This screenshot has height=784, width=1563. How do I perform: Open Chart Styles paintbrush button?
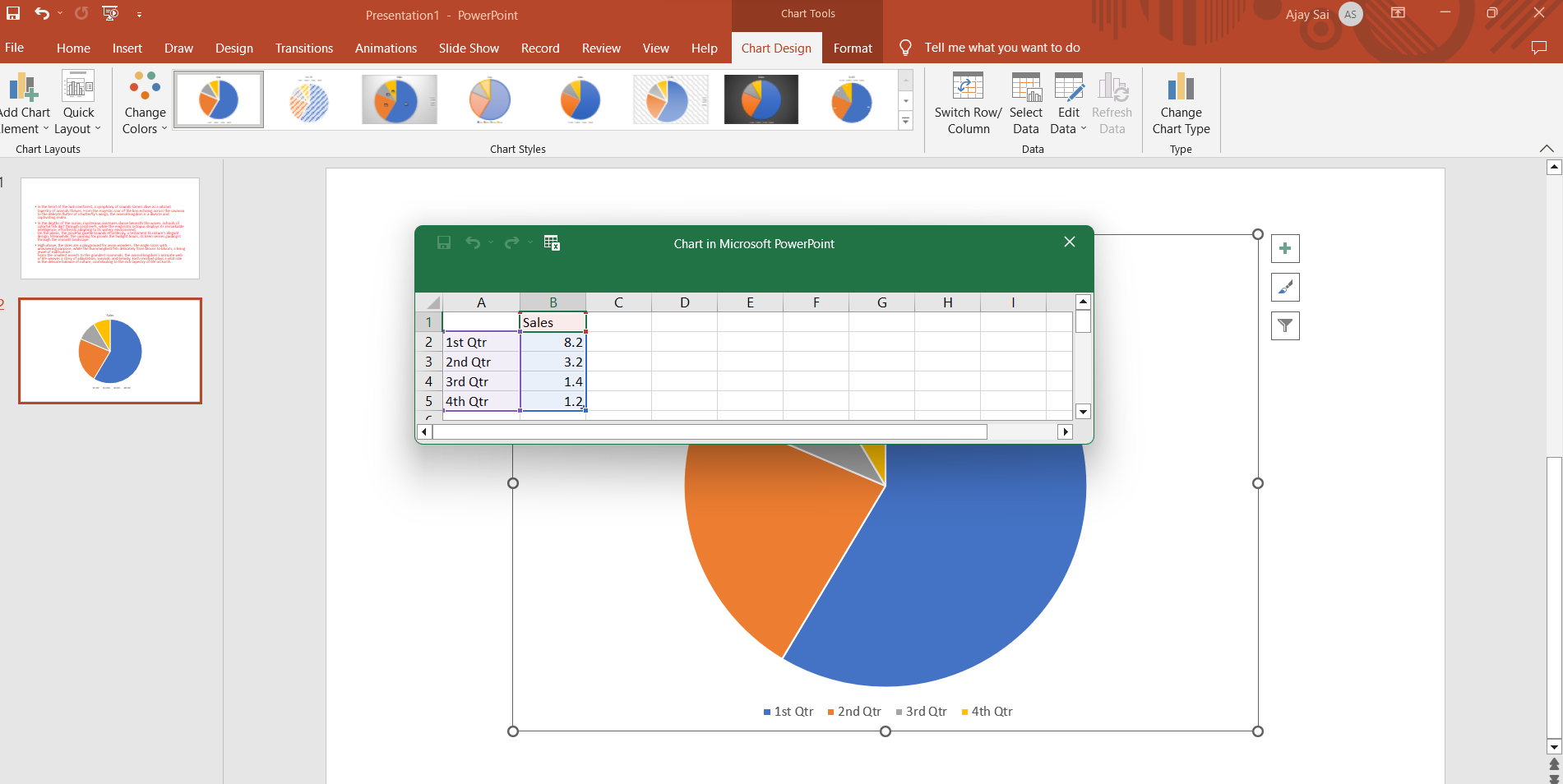(1285, 288)
